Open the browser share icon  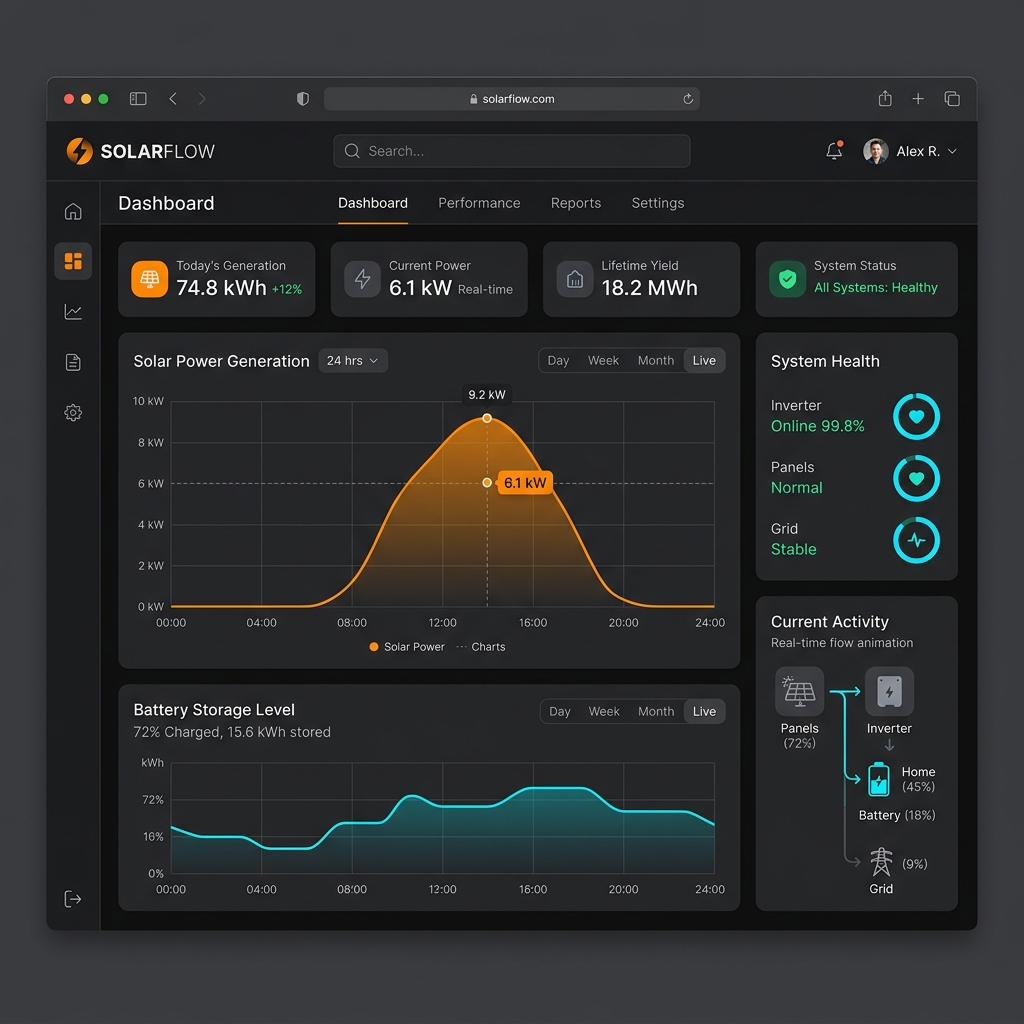pos(885,99)
